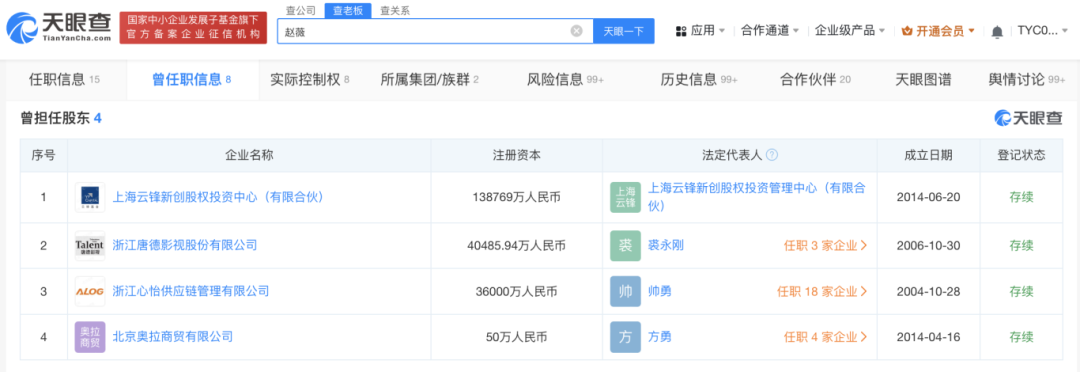This screenshot has height=372, width=1080.
Task: Open legal representative 方勇 link
Action: (x=660, y=338)
